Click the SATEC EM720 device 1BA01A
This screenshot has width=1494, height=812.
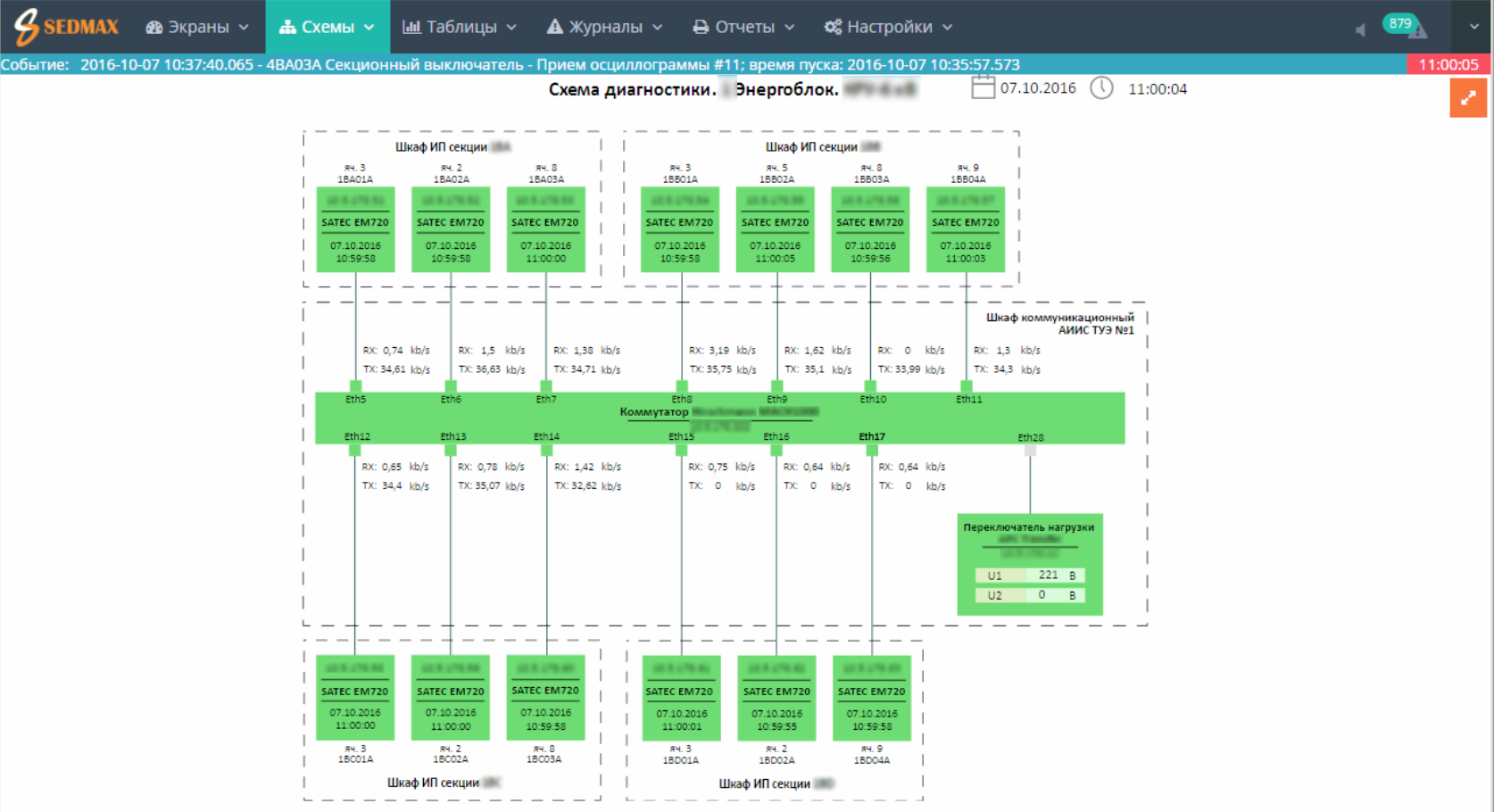click(x=355, y=229)
